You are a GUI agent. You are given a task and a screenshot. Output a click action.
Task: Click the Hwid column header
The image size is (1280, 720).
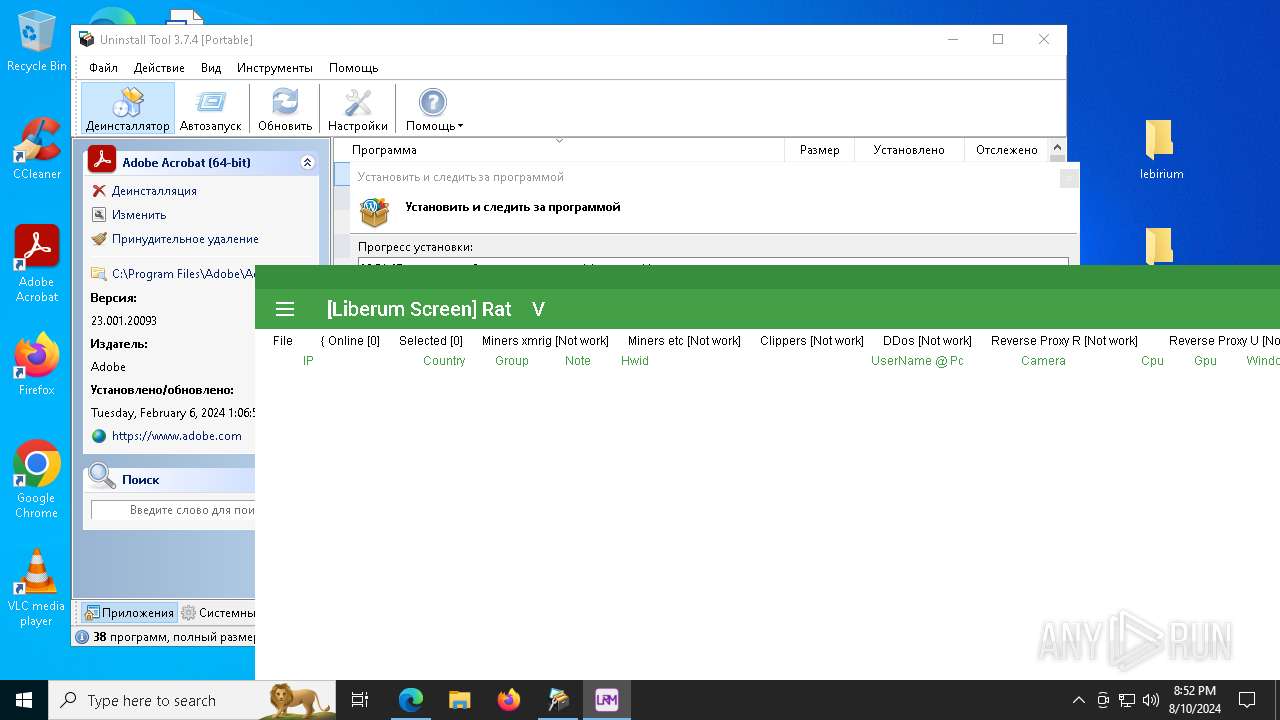click(635, 361)
